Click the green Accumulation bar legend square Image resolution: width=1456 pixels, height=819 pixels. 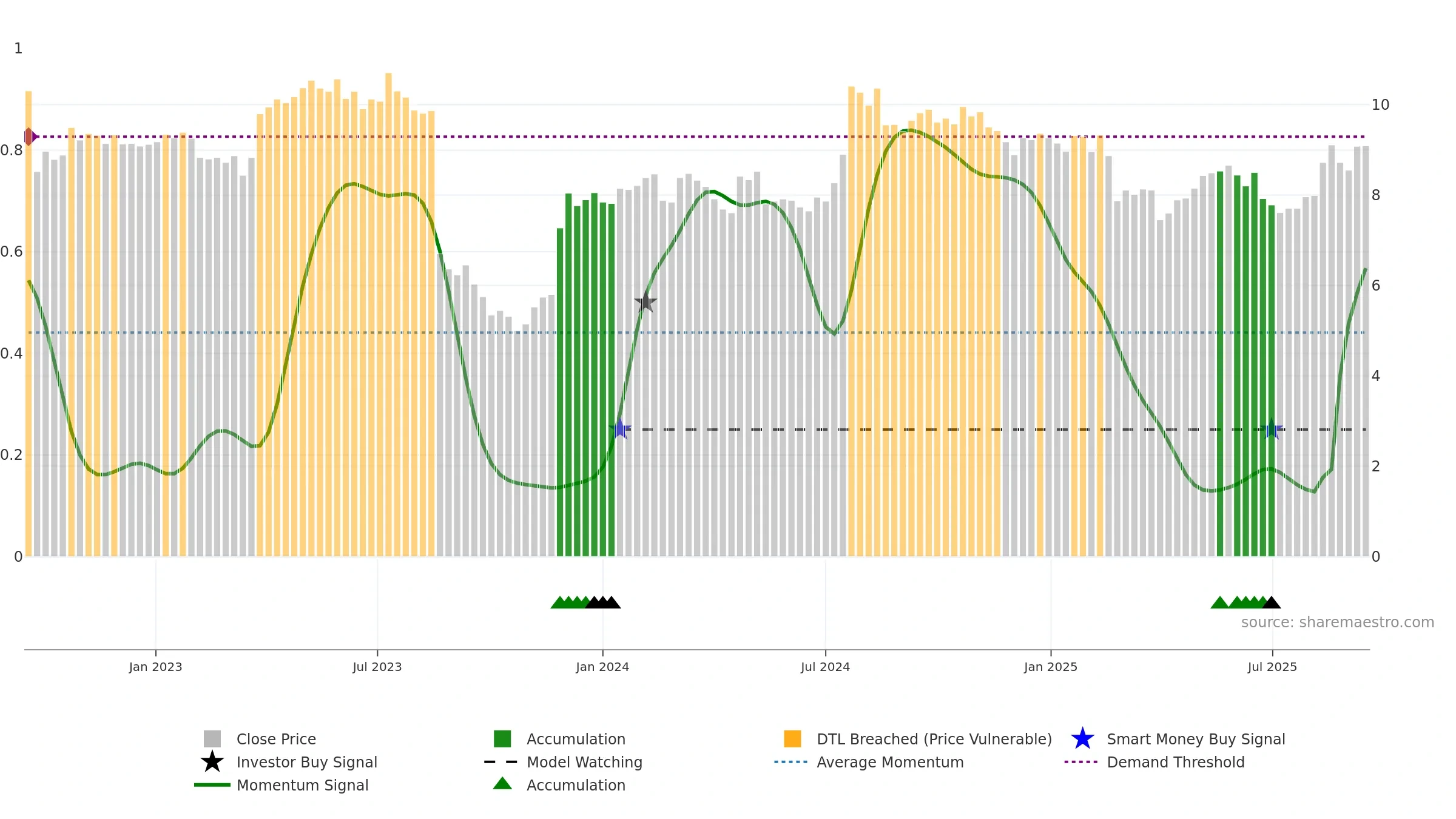point(502,739)
